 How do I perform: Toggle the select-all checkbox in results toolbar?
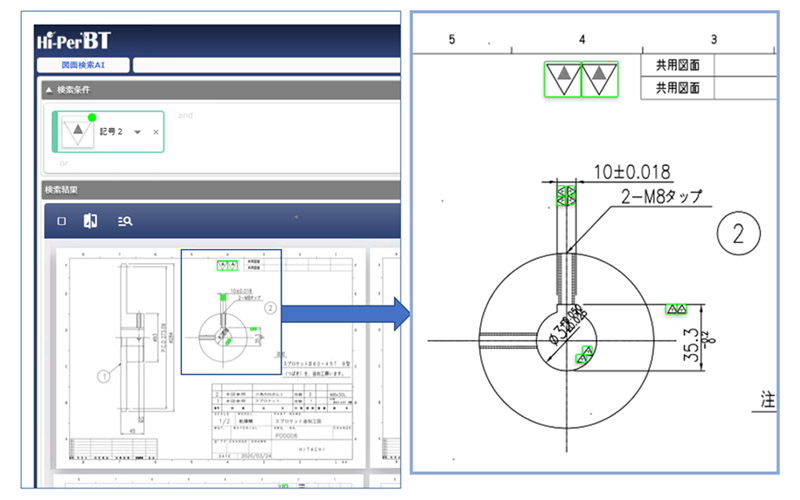(62, 222)
